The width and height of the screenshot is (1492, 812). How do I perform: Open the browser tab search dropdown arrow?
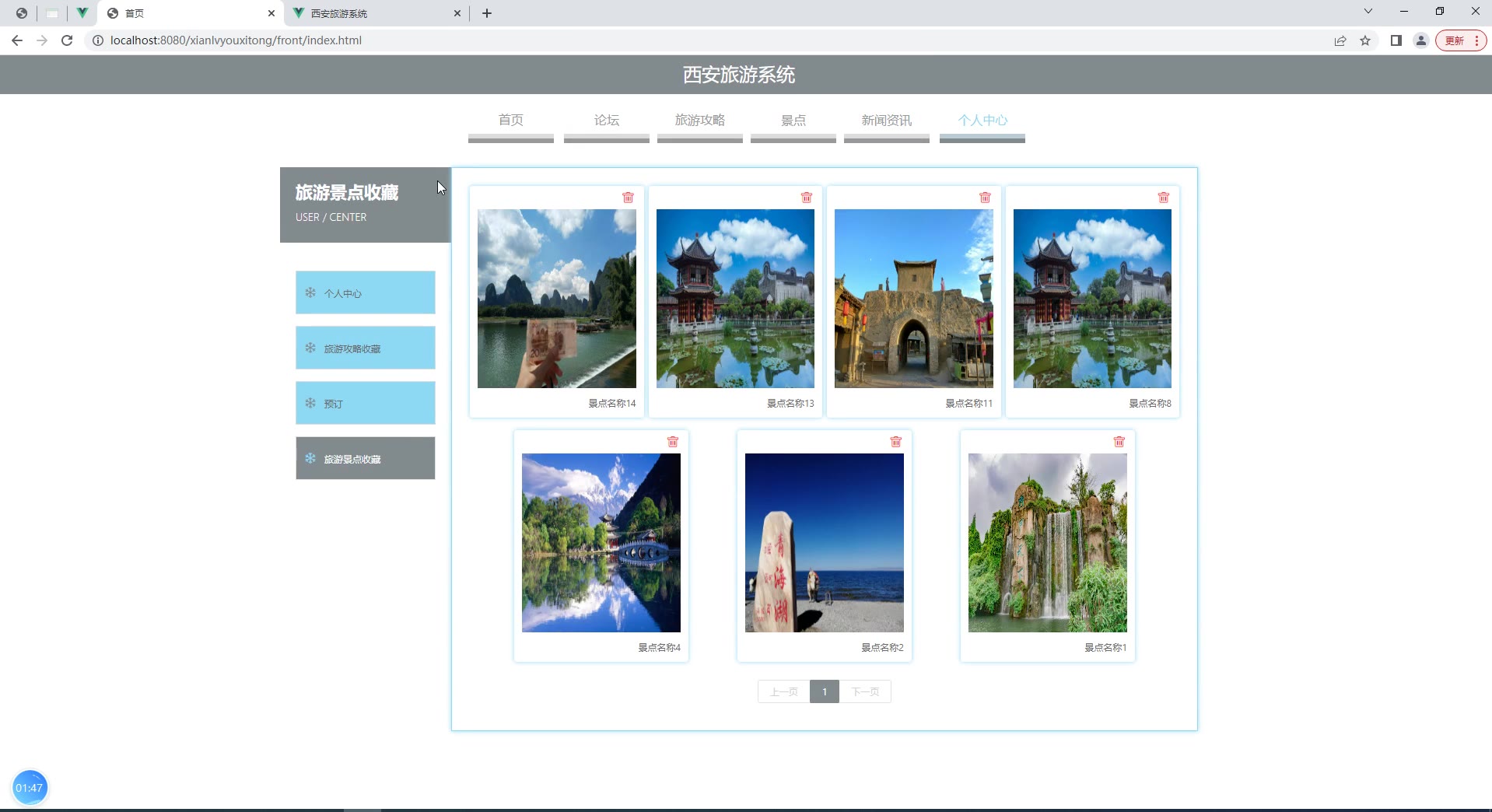coord(1368,12)
